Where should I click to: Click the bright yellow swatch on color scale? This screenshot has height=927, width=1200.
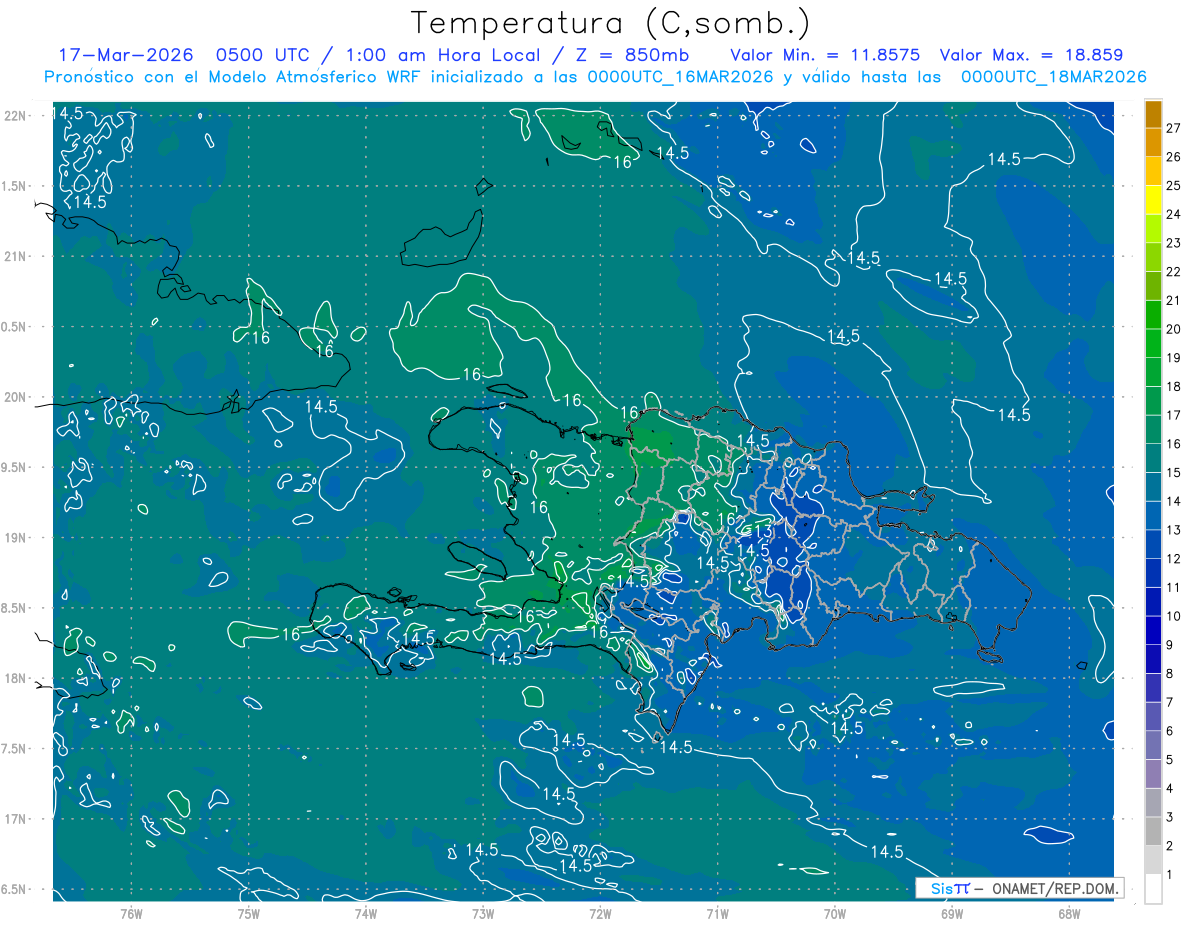[1153, 200]
